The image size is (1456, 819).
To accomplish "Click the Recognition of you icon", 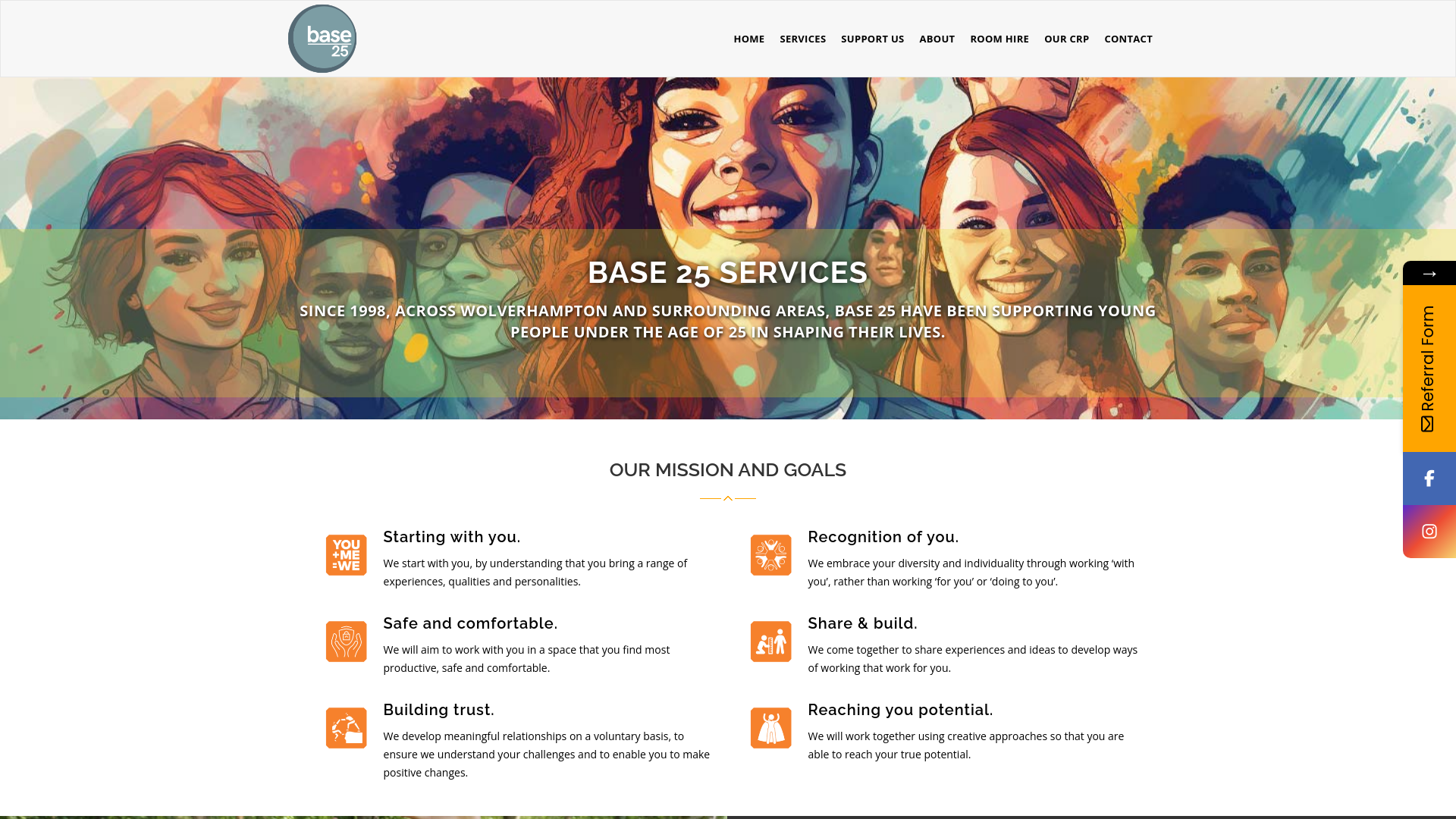I will (771, 555).
